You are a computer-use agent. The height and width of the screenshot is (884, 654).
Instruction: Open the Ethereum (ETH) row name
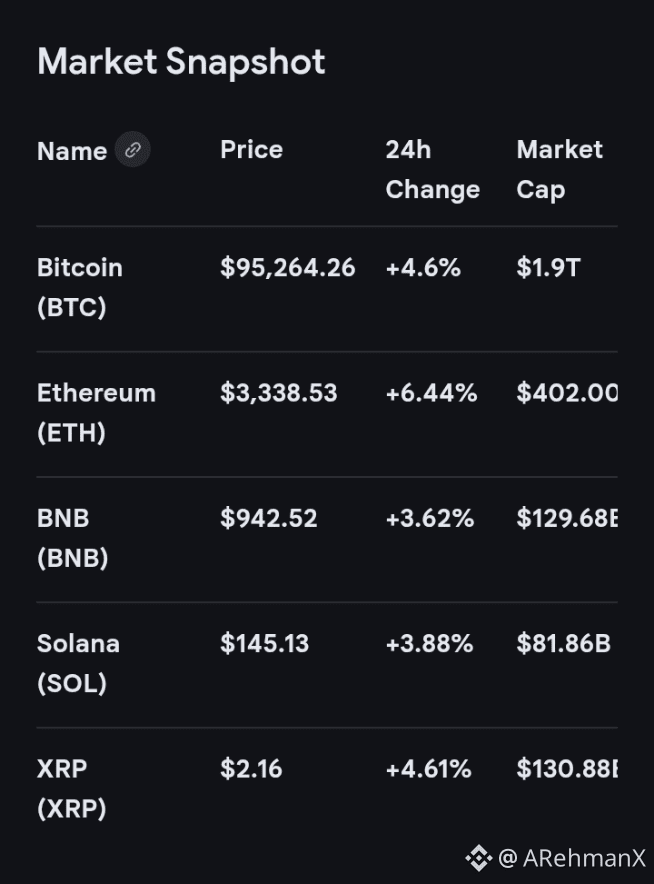point(96,412)
